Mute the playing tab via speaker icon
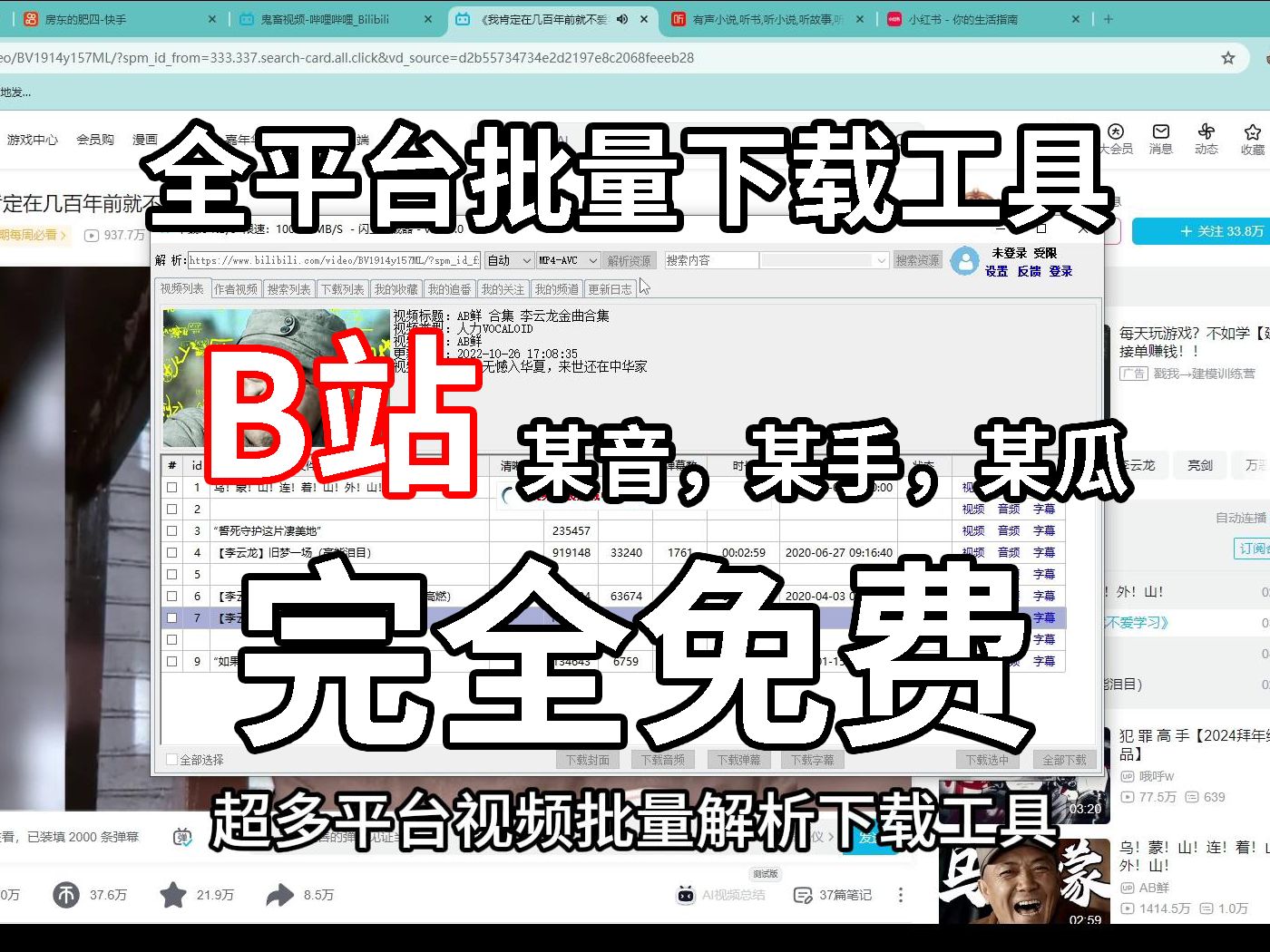Image resolution: width=1270 pixels, height=952 pixels. 622,19
